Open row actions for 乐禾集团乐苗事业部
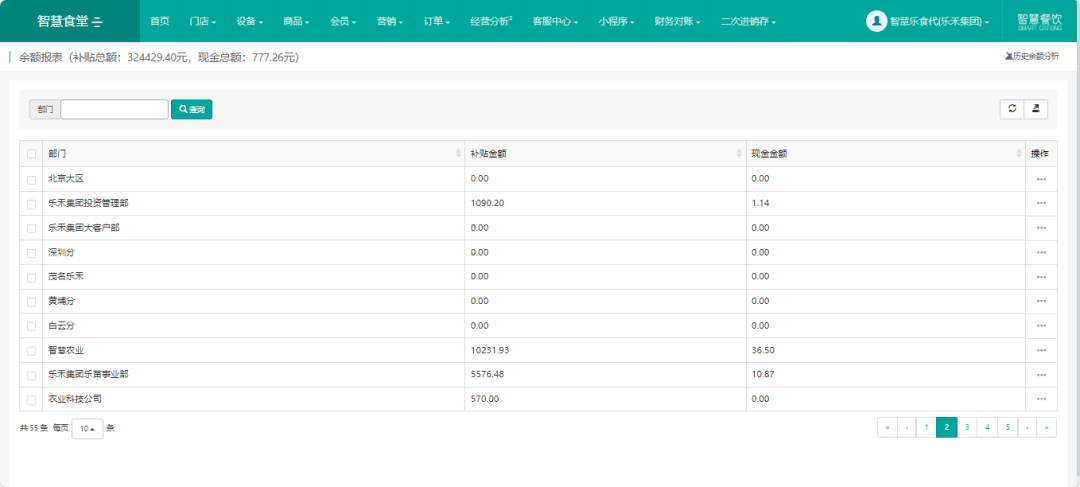The width and height of the screenshot is (1080, 487). (x=1041, y=375)
